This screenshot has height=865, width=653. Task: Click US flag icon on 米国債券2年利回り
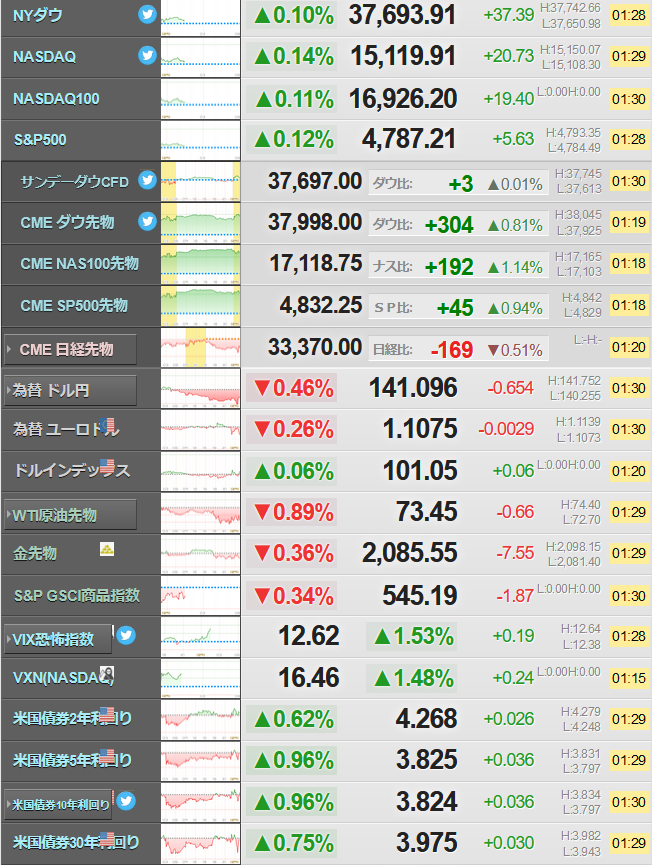point(107,714)
